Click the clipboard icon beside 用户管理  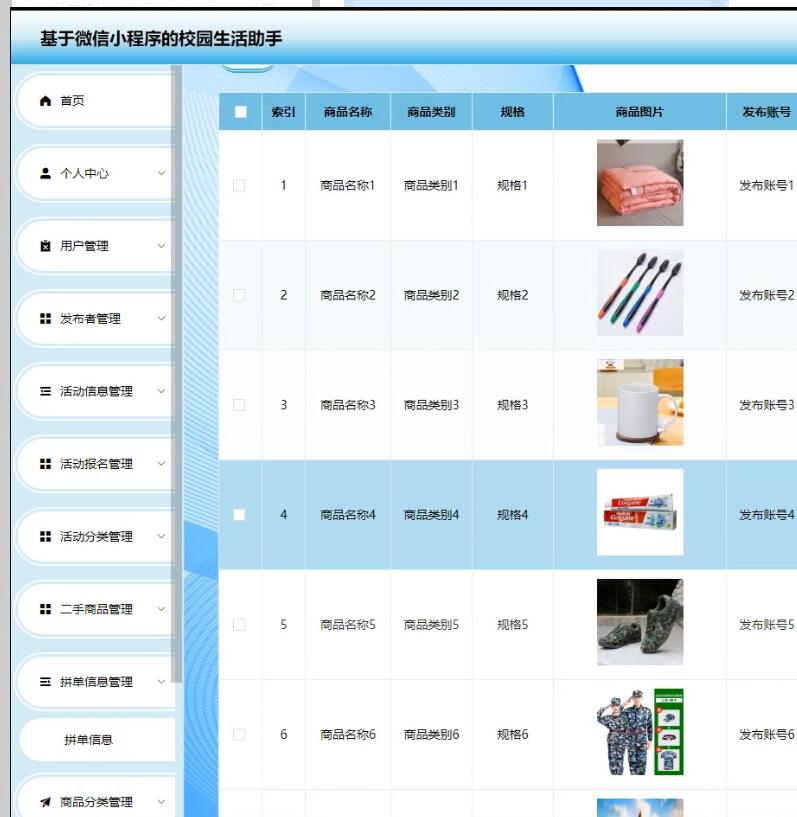pos(45,246)
